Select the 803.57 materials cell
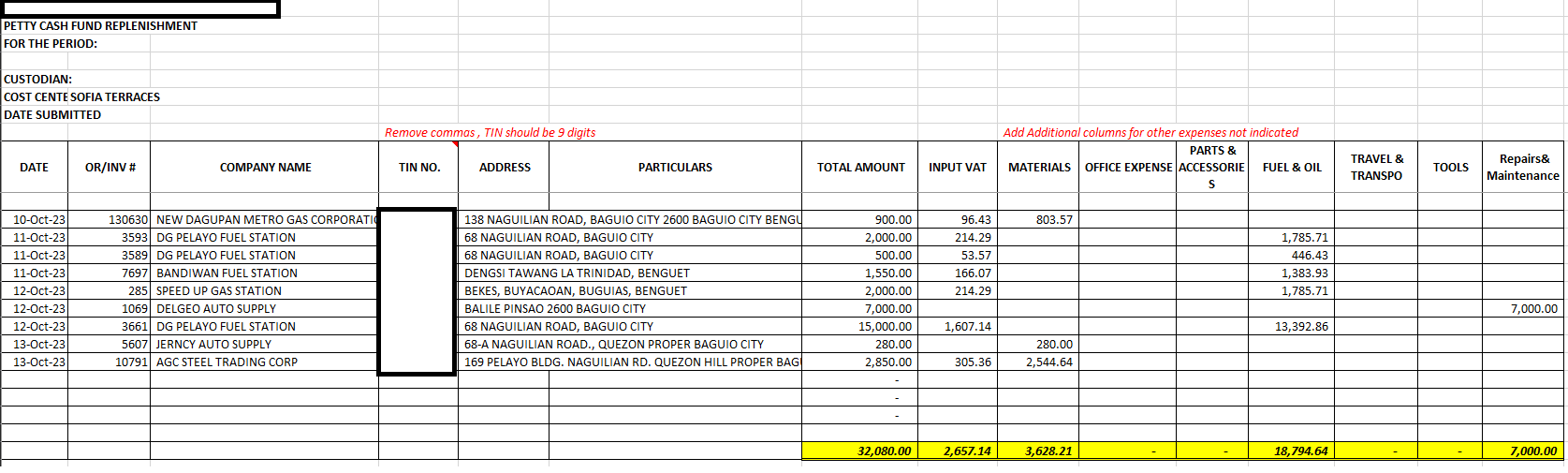 [1038, 220]
